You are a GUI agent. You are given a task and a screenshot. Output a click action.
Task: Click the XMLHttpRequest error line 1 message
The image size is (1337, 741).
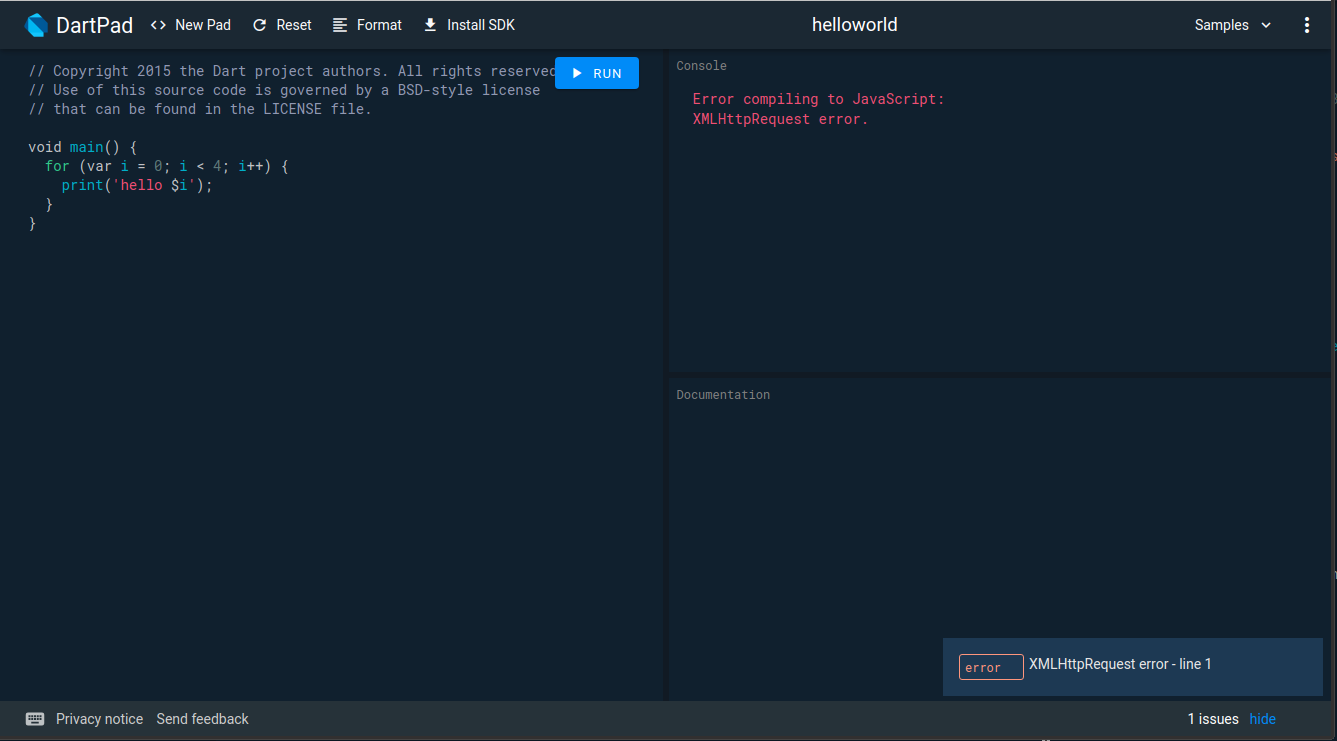point(1120,664)
